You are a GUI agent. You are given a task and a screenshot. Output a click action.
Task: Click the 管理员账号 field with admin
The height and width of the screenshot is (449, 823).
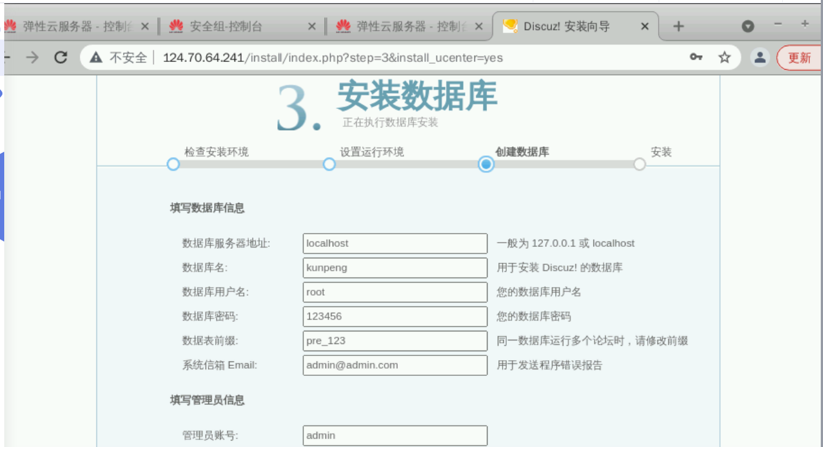tap(394, 436)
